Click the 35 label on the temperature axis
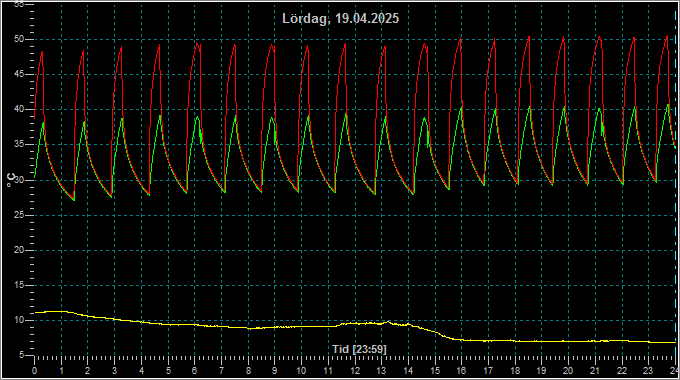This screenshot has height=380, width=680. pos(19,144)
